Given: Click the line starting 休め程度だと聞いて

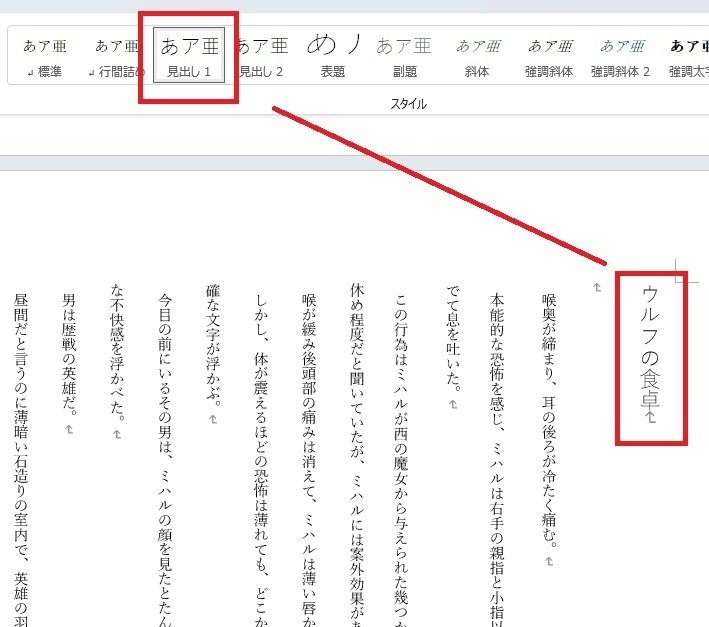Looking at the screenshot, I should (357, 455).
